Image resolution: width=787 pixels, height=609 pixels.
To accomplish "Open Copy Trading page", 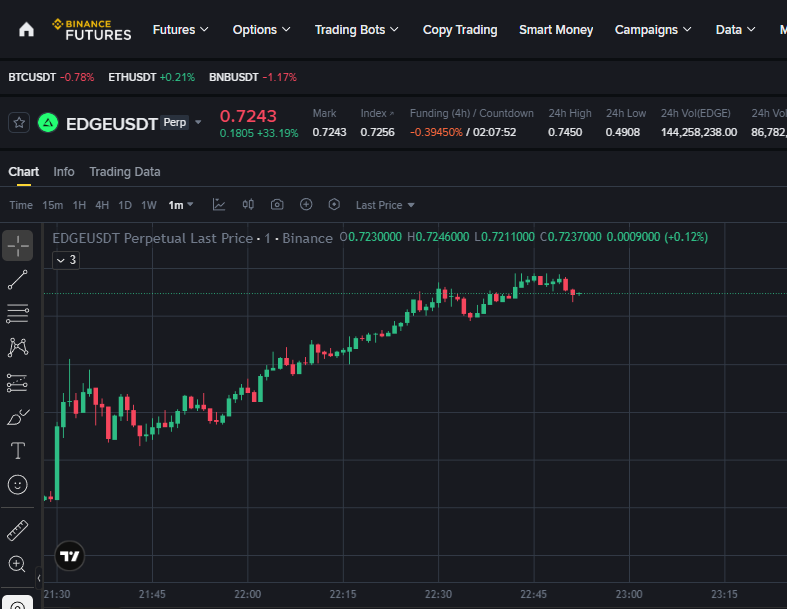I will (x=460, y=30).
